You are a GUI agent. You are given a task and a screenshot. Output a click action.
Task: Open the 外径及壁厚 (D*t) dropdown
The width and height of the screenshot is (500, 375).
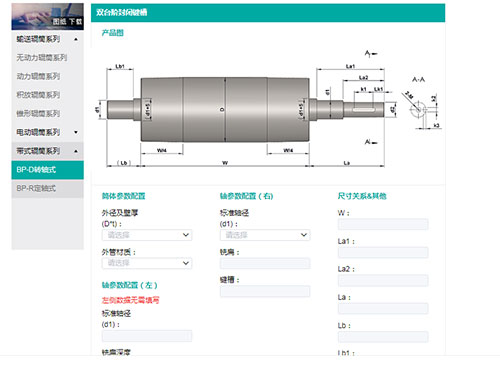click(x=147, y=235)
